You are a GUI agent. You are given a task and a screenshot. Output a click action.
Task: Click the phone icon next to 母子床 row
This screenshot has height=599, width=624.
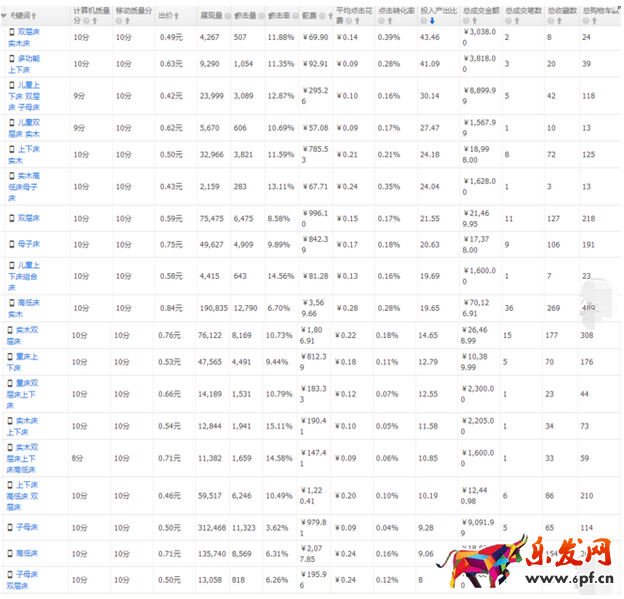pyautogui.click(x=12, y=243)
